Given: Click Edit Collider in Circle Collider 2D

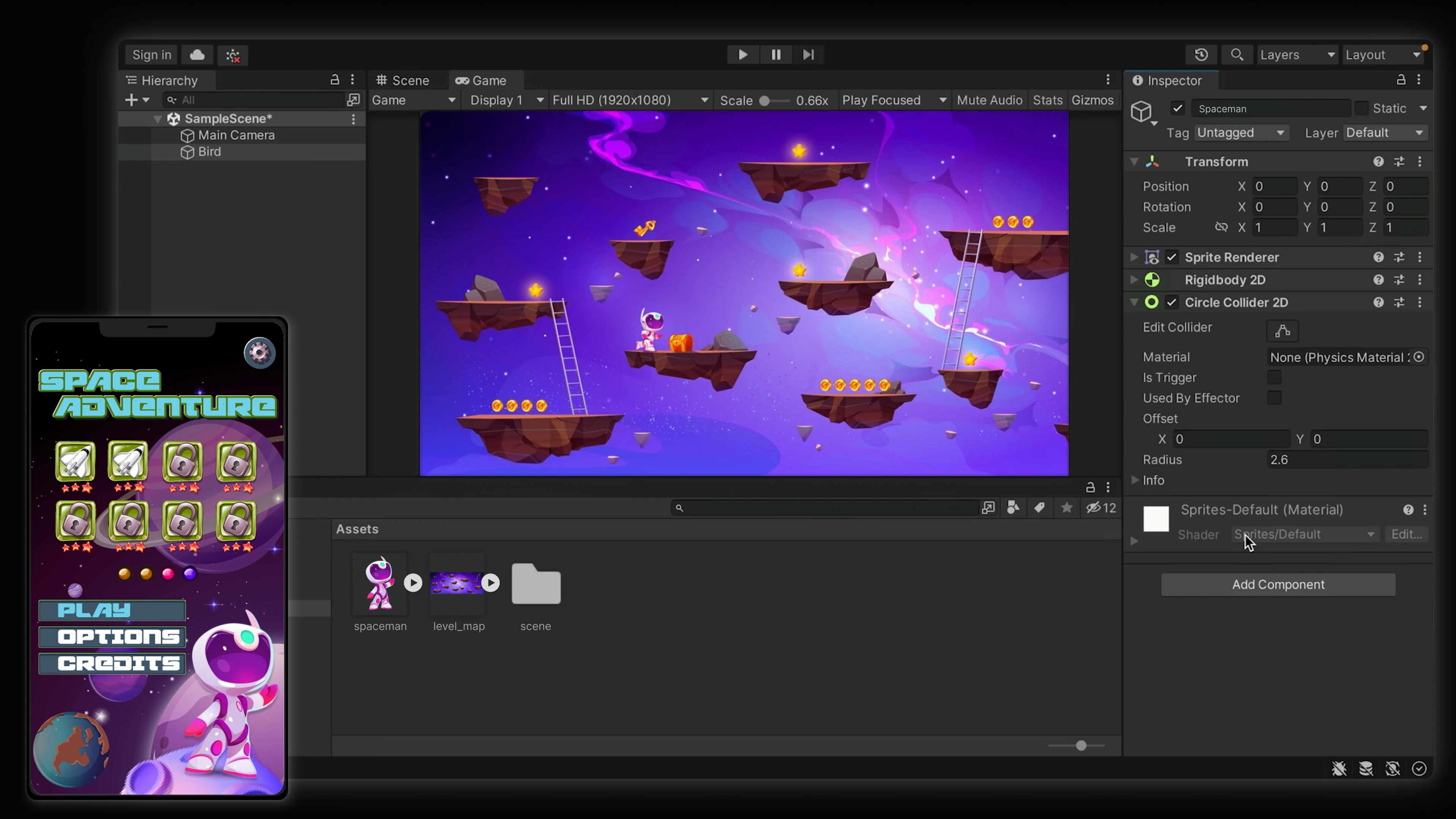Looking at the screenshot, I should [1282, 331].
